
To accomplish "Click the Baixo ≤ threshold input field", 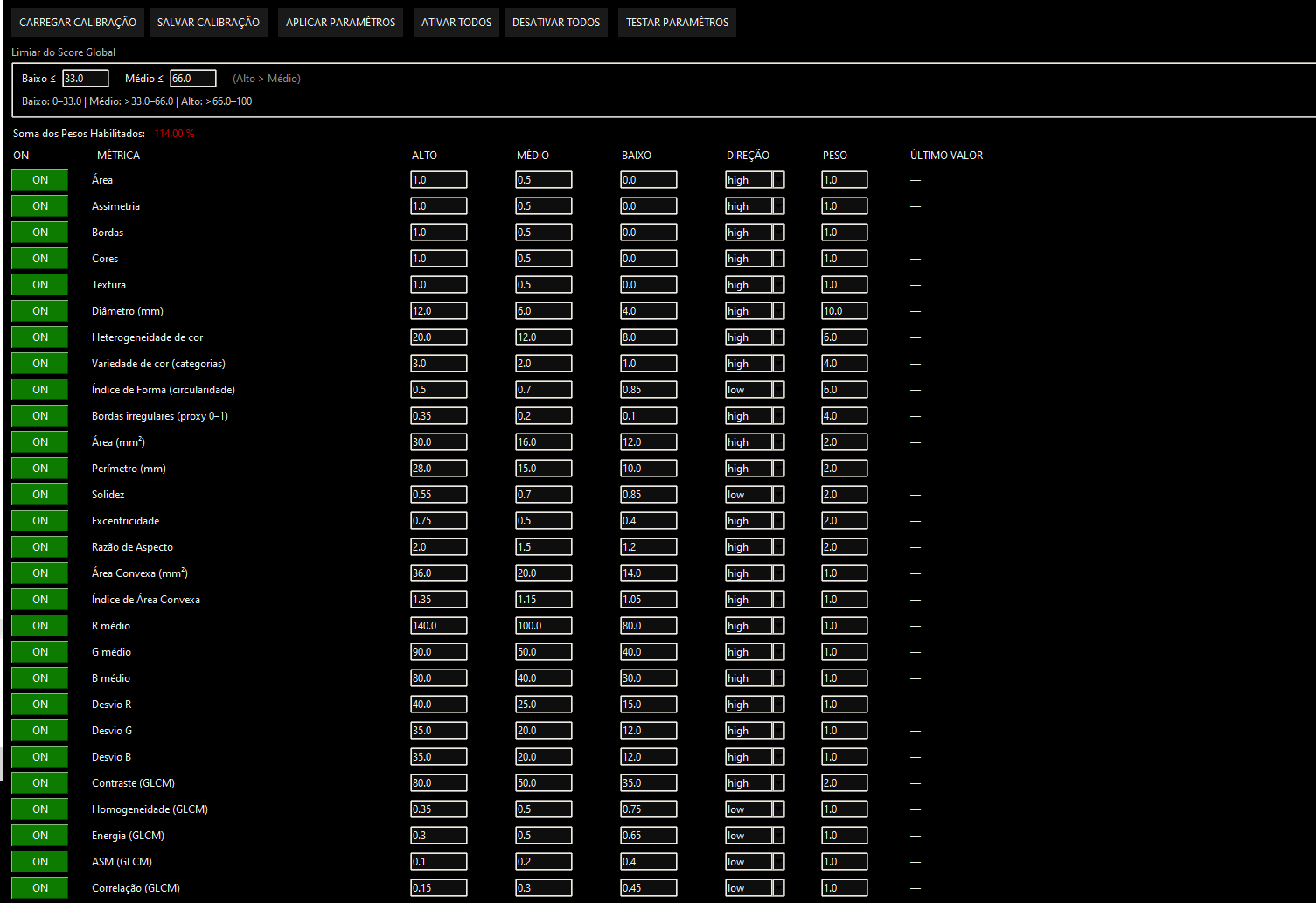I will [86, 79].
